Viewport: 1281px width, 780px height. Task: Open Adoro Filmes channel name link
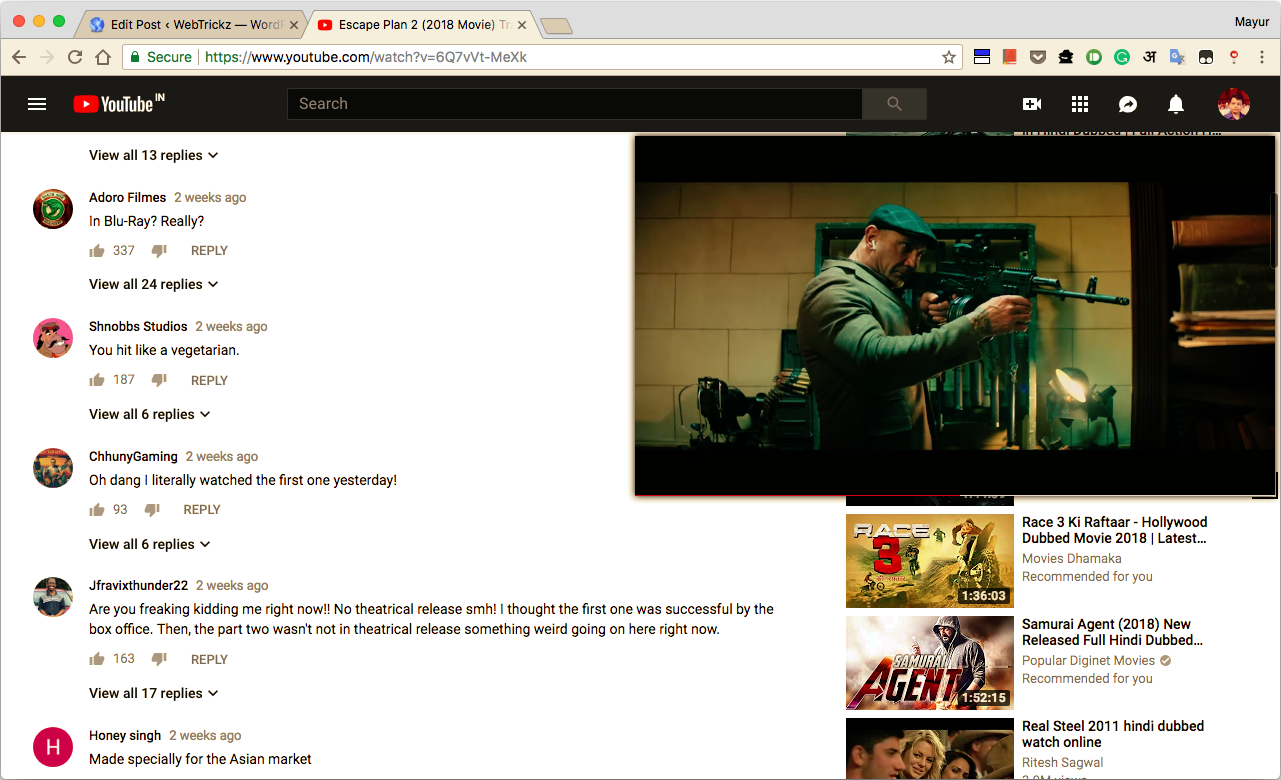pyautogui.click(x=127, y=197)
